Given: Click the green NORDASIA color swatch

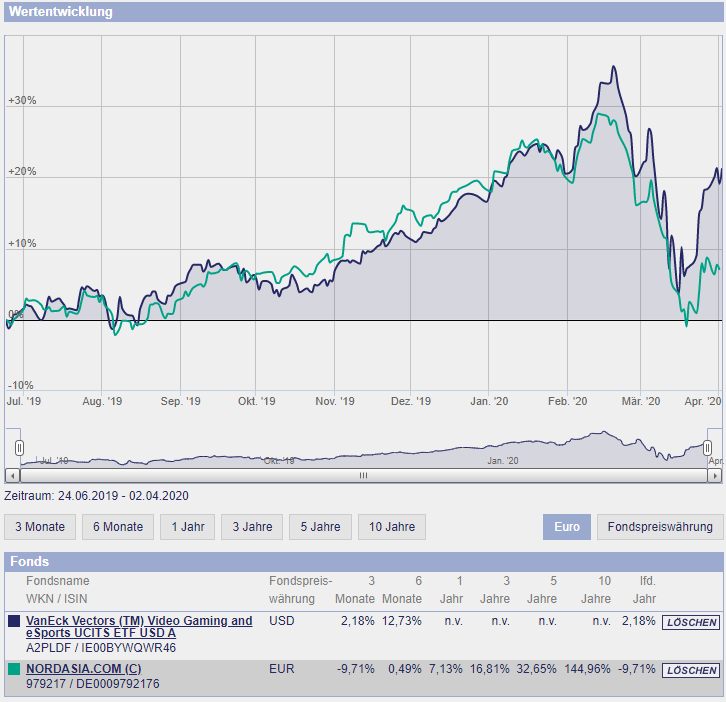Looking at the screenshot, I should 14,669.
